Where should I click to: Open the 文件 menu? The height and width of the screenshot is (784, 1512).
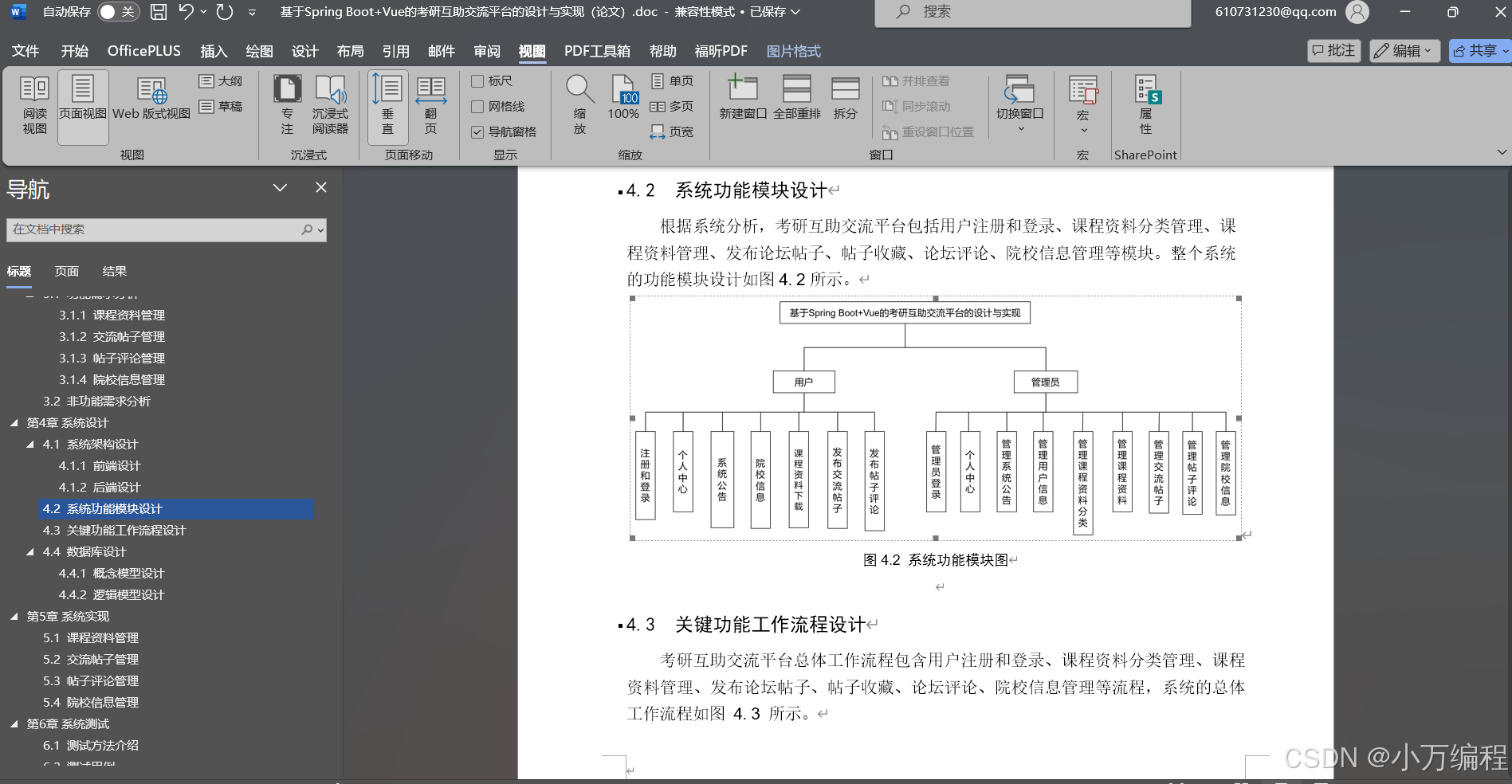[x=26, y=51]
